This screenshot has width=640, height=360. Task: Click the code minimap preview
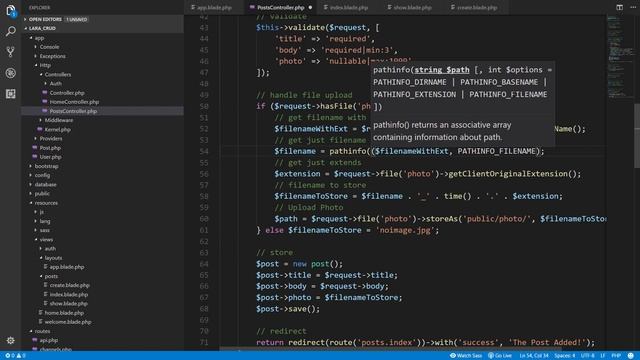tap(620, 57)
